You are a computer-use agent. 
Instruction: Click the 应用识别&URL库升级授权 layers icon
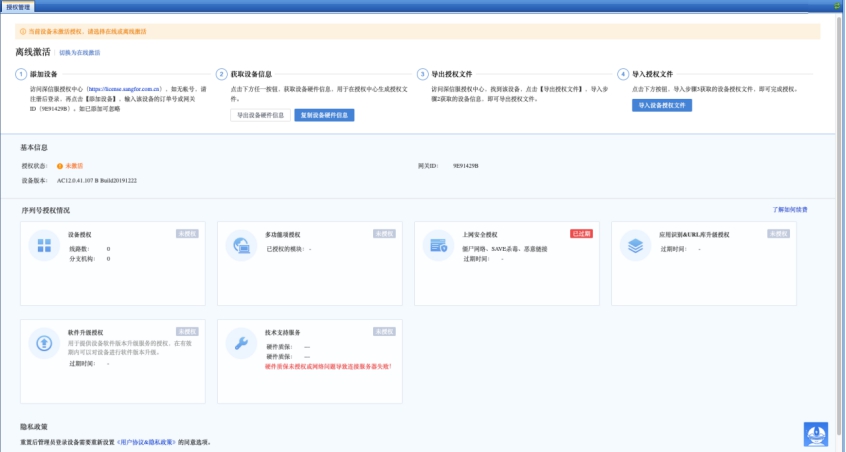[636, 245]
